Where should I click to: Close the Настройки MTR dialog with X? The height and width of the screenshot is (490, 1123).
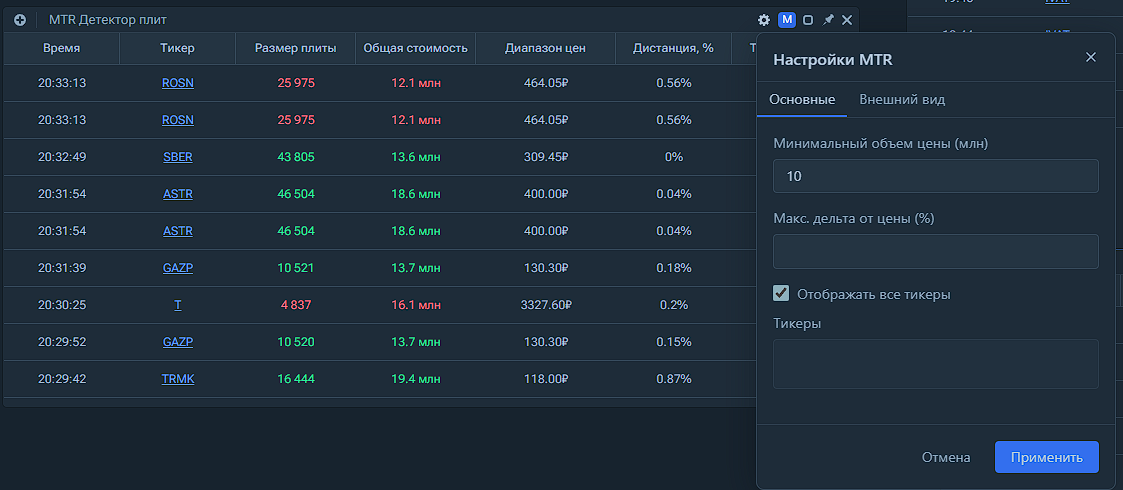tap(1091, 58)
